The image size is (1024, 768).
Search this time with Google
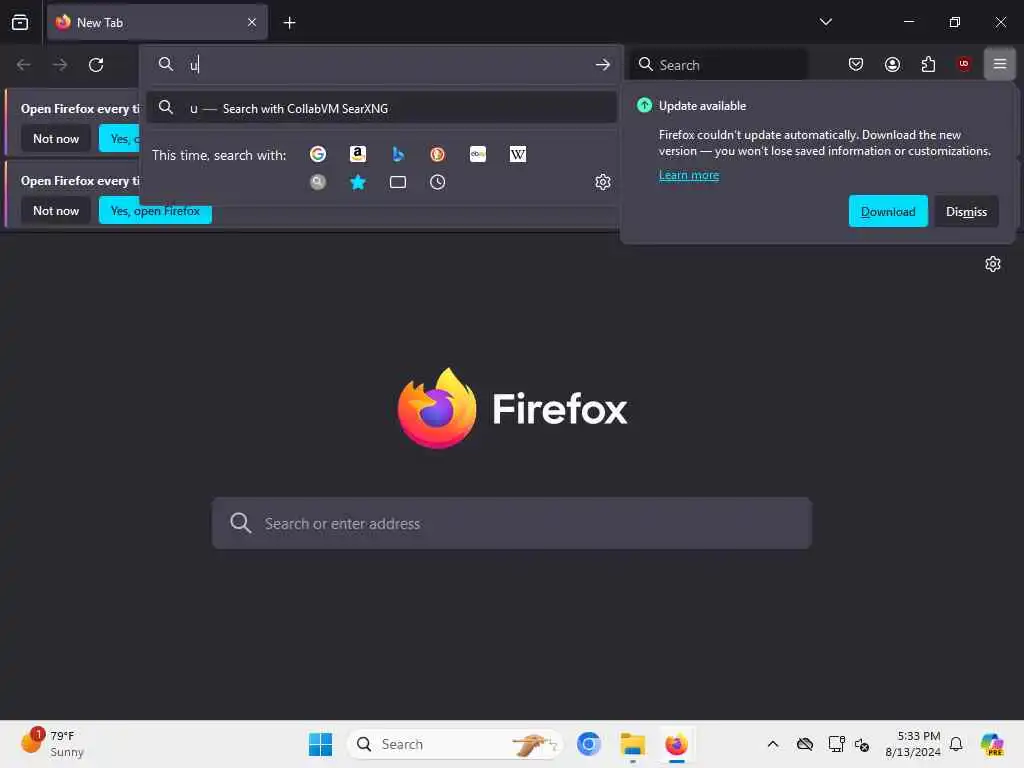[318, 154]
